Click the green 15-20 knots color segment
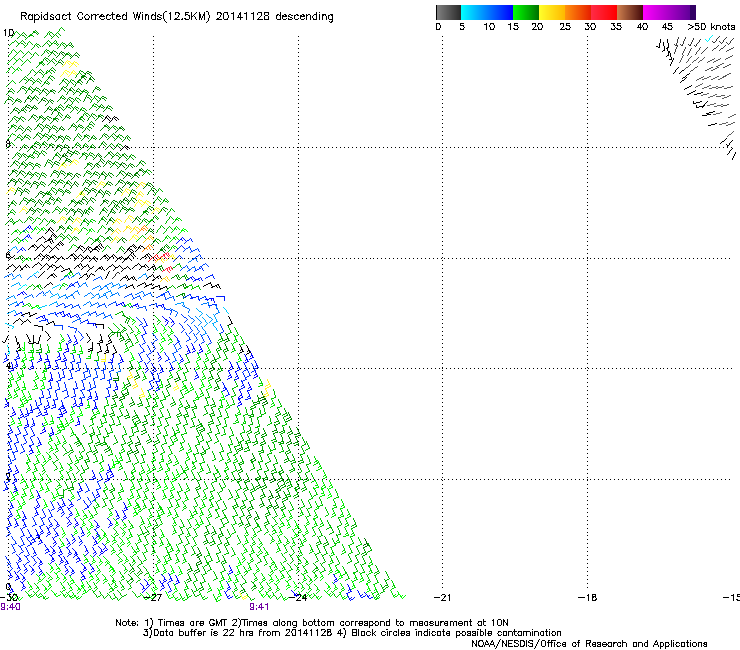740x650 pixels. pyautogui.click(x=526, y=12)
